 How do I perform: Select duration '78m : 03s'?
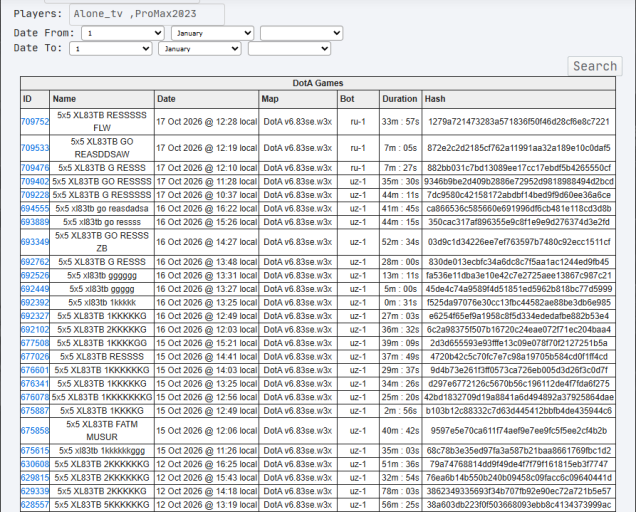[400, 491]
